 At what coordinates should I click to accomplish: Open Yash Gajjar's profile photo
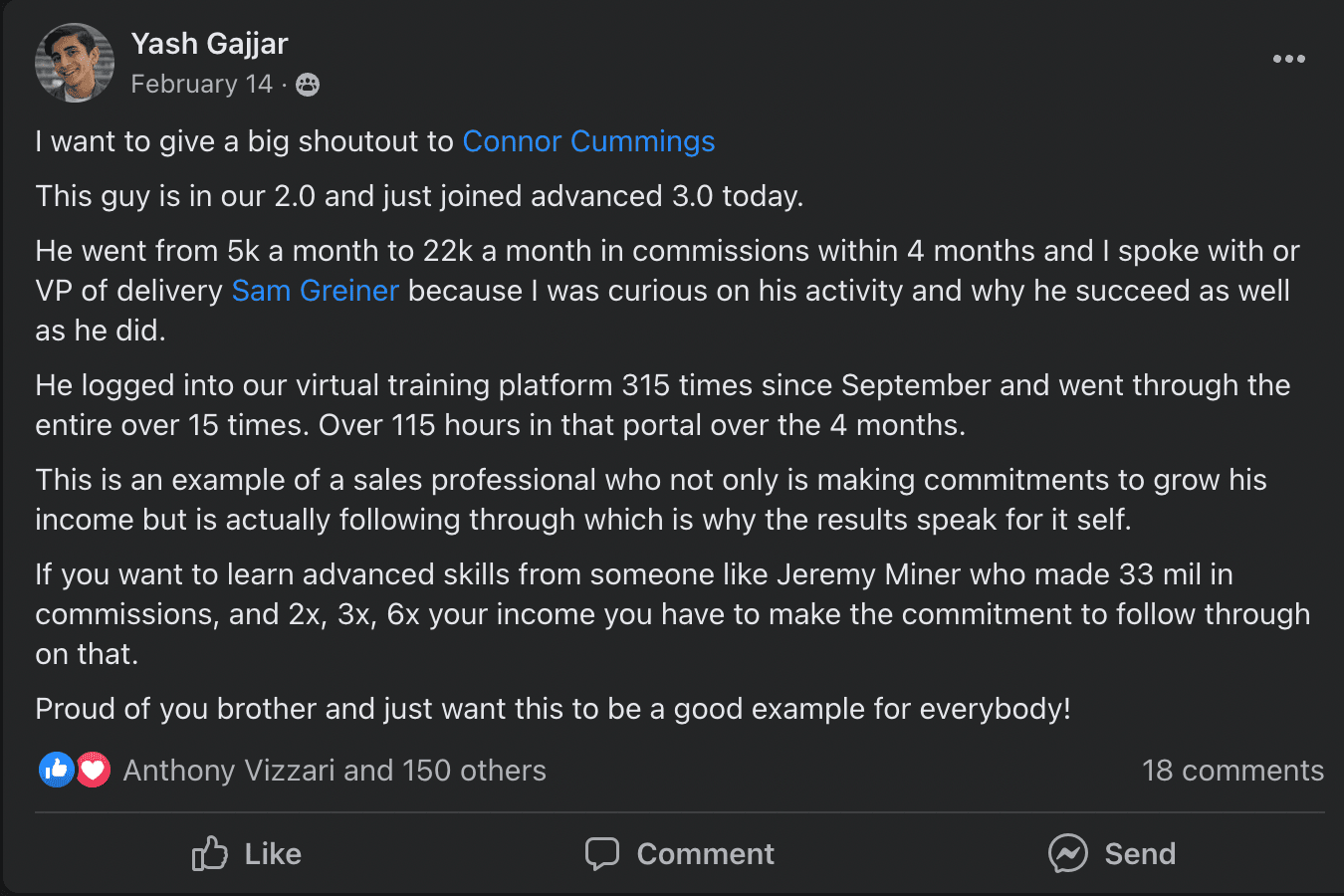tap(74, 63)
